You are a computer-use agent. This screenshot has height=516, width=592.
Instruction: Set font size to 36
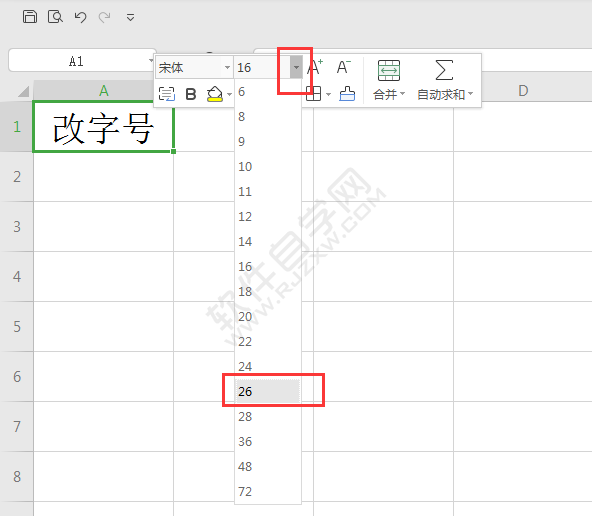pos(268,442)
